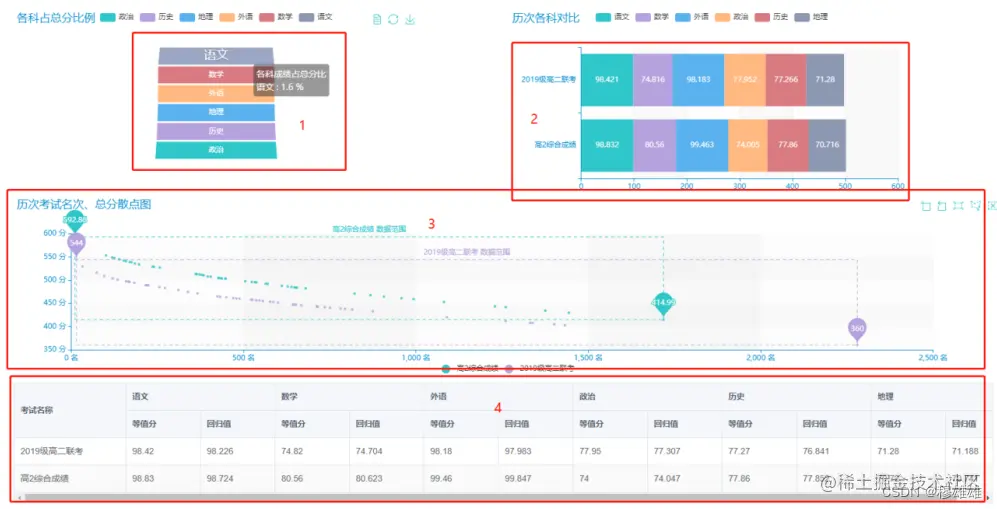Toggle 语文 legend in 历次各科对比 chart

[x=612, y=17]
